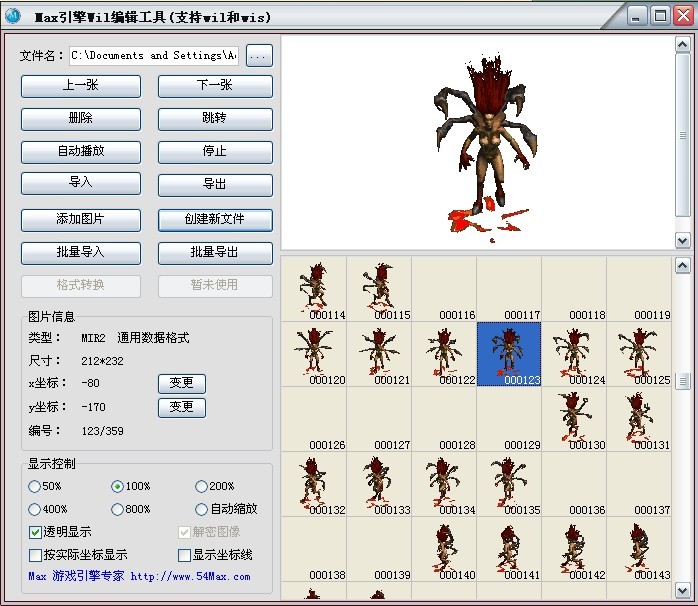Click the 文件名 path input field
Screen dimensions: 698x606
pos(154,56)
